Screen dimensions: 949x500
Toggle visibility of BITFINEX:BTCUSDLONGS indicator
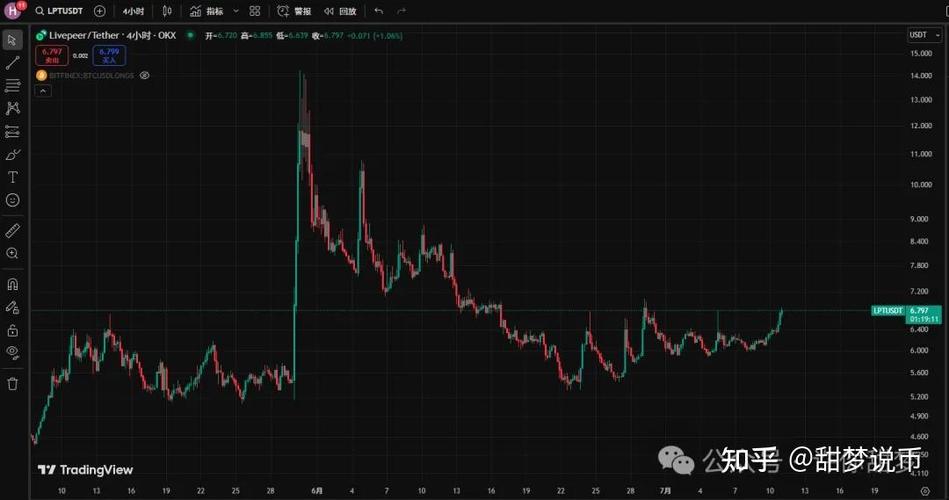pyautogui.click(x=145, y=75)
